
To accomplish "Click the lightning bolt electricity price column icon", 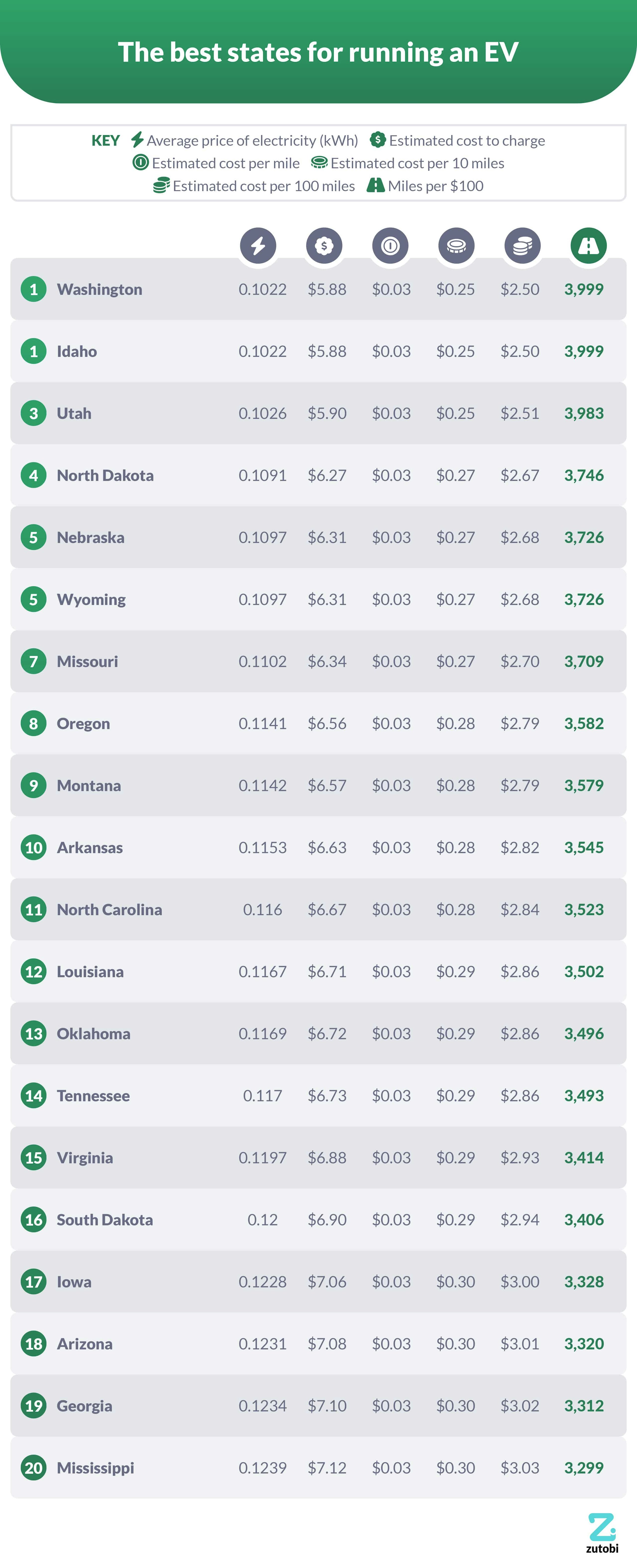I will (258, 246).
